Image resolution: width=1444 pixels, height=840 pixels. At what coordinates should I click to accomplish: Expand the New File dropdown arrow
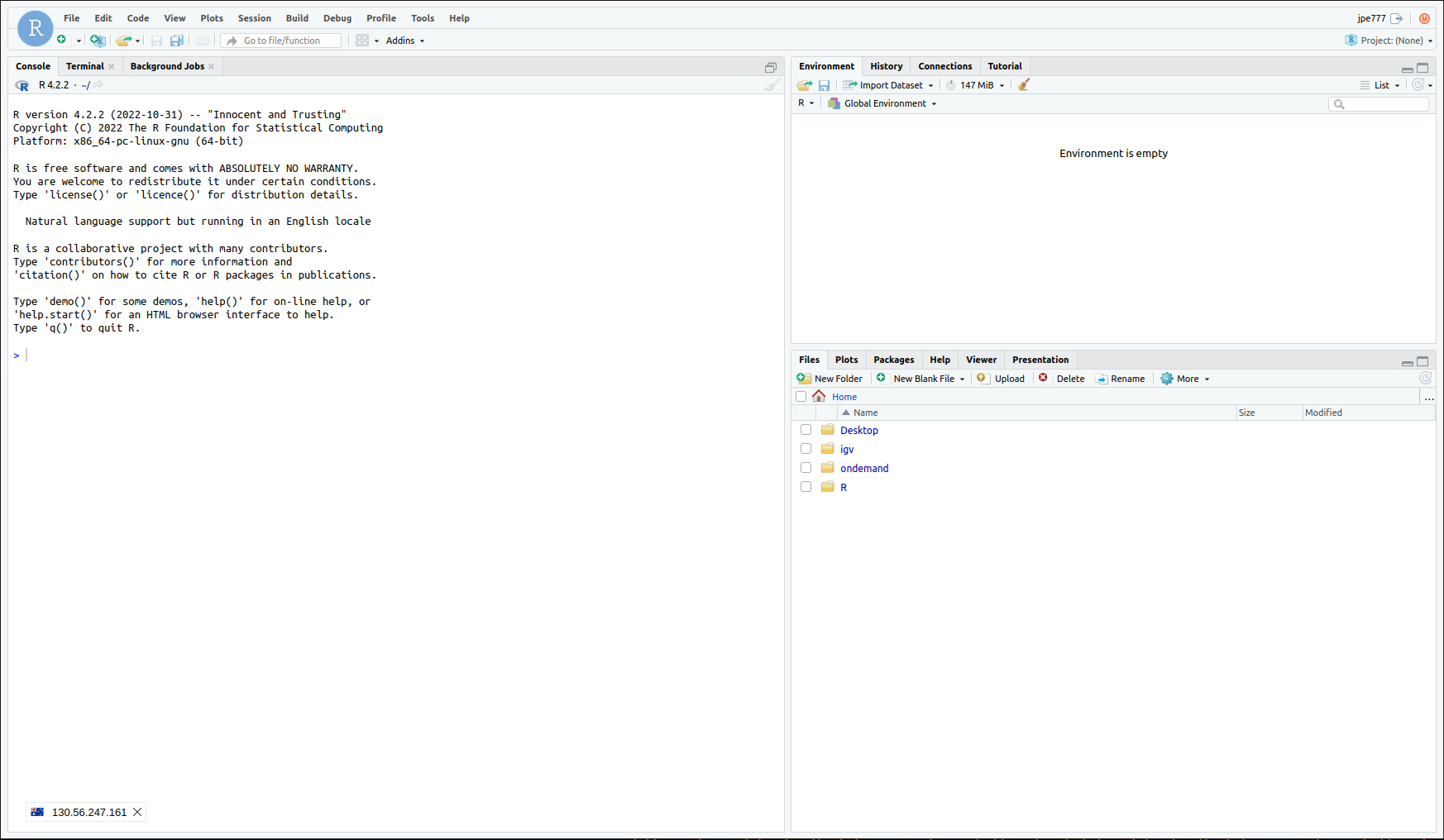pyautogui.click(x=79, y=41)
